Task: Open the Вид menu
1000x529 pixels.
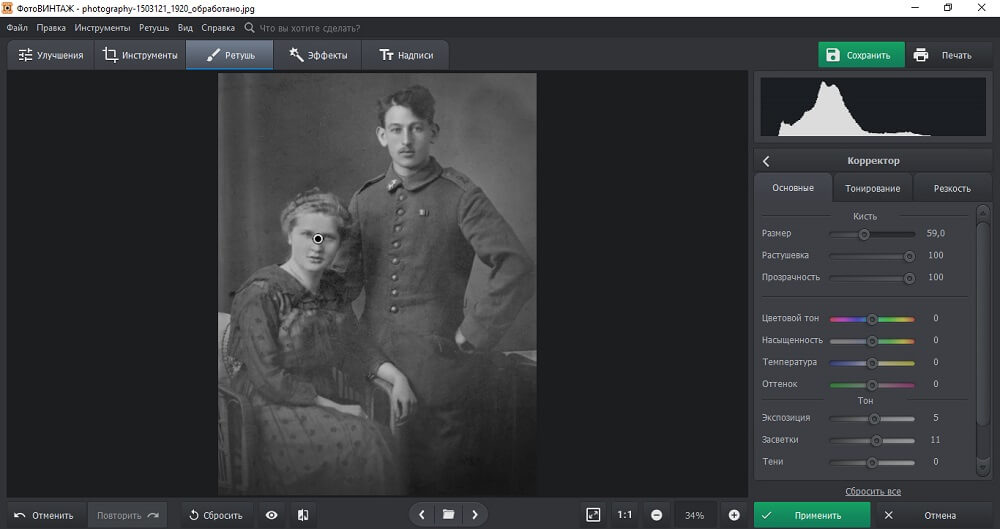Action: tap(185, 28)
